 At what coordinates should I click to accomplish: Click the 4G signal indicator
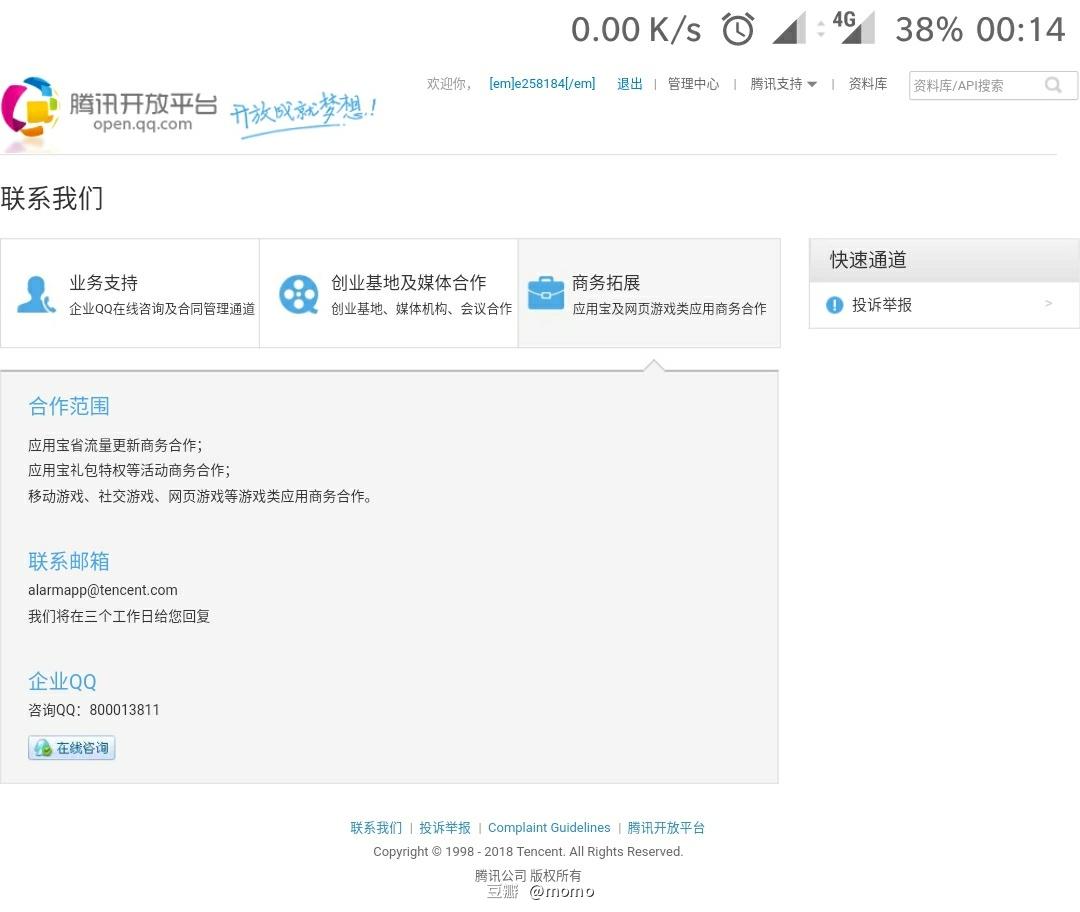855,28
